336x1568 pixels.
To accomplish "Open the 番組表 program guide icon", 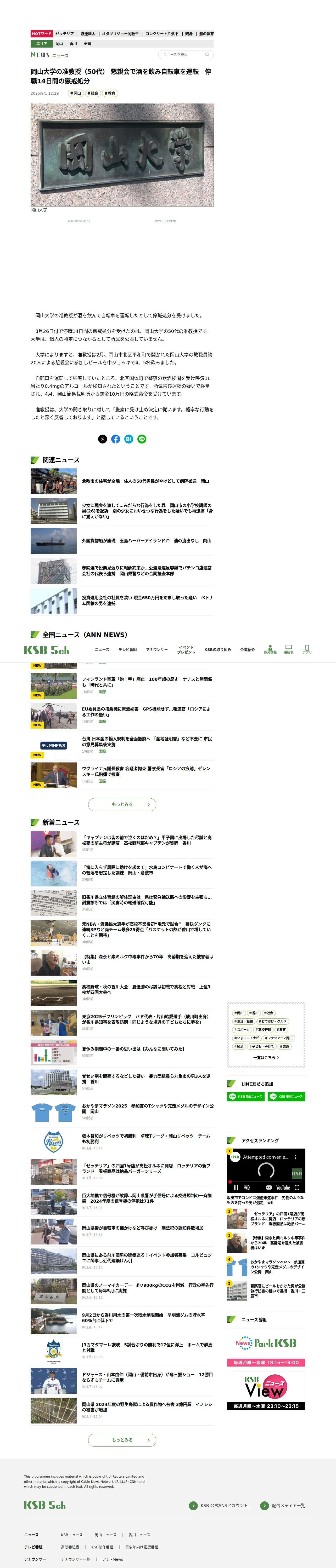I will (288, 649).
